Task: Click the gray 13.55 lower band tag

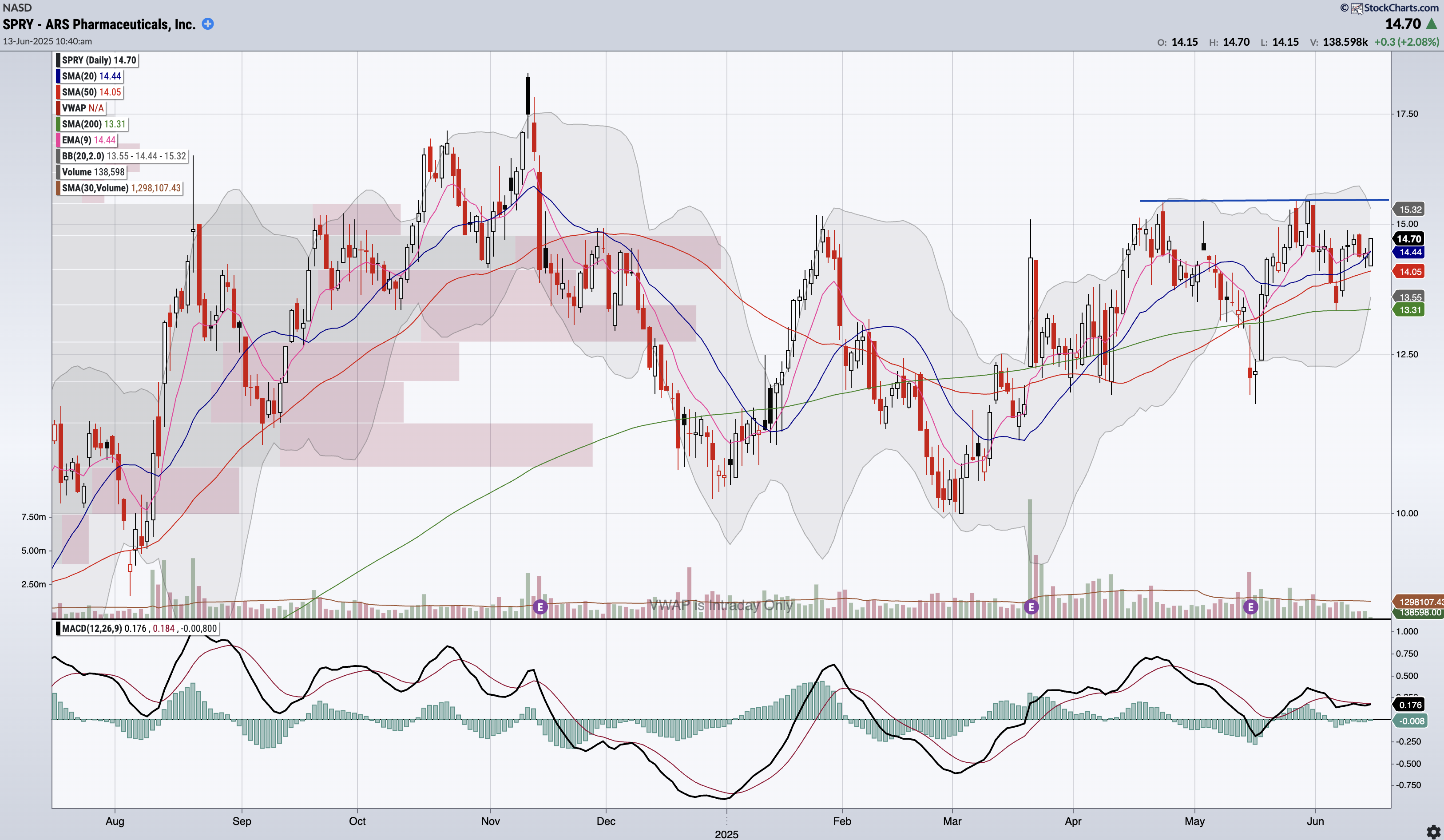Action: coord(1409,297)
